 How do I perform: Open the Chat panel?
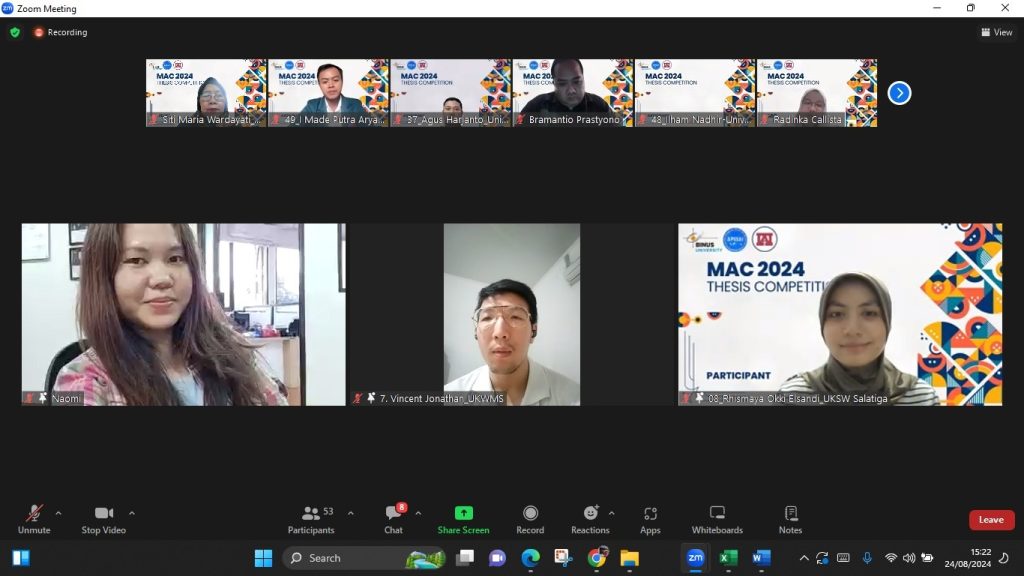[x=394, y=518]
